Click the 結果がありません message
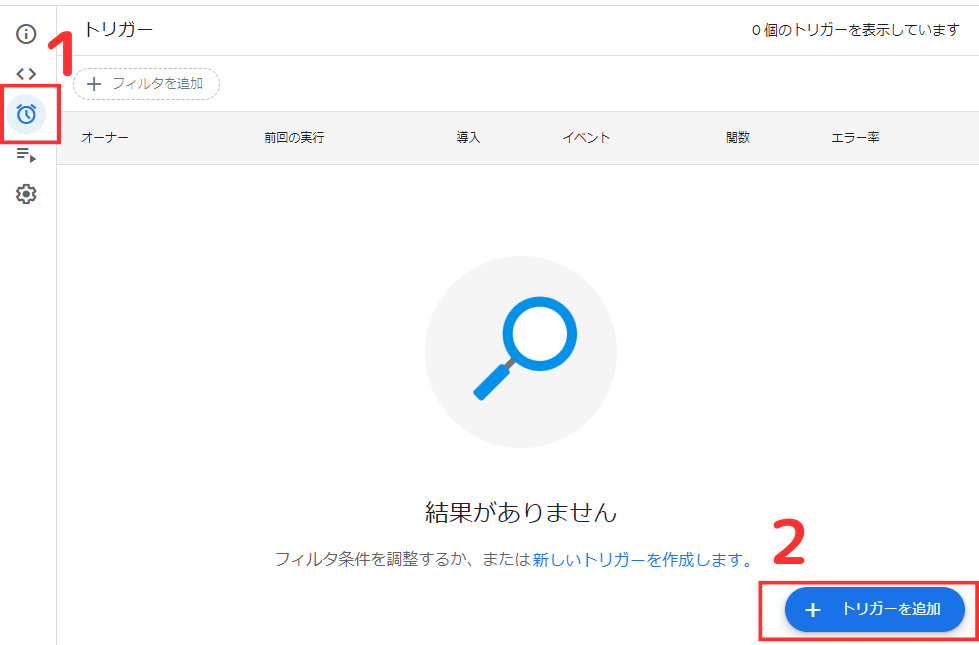 point(519,509)
